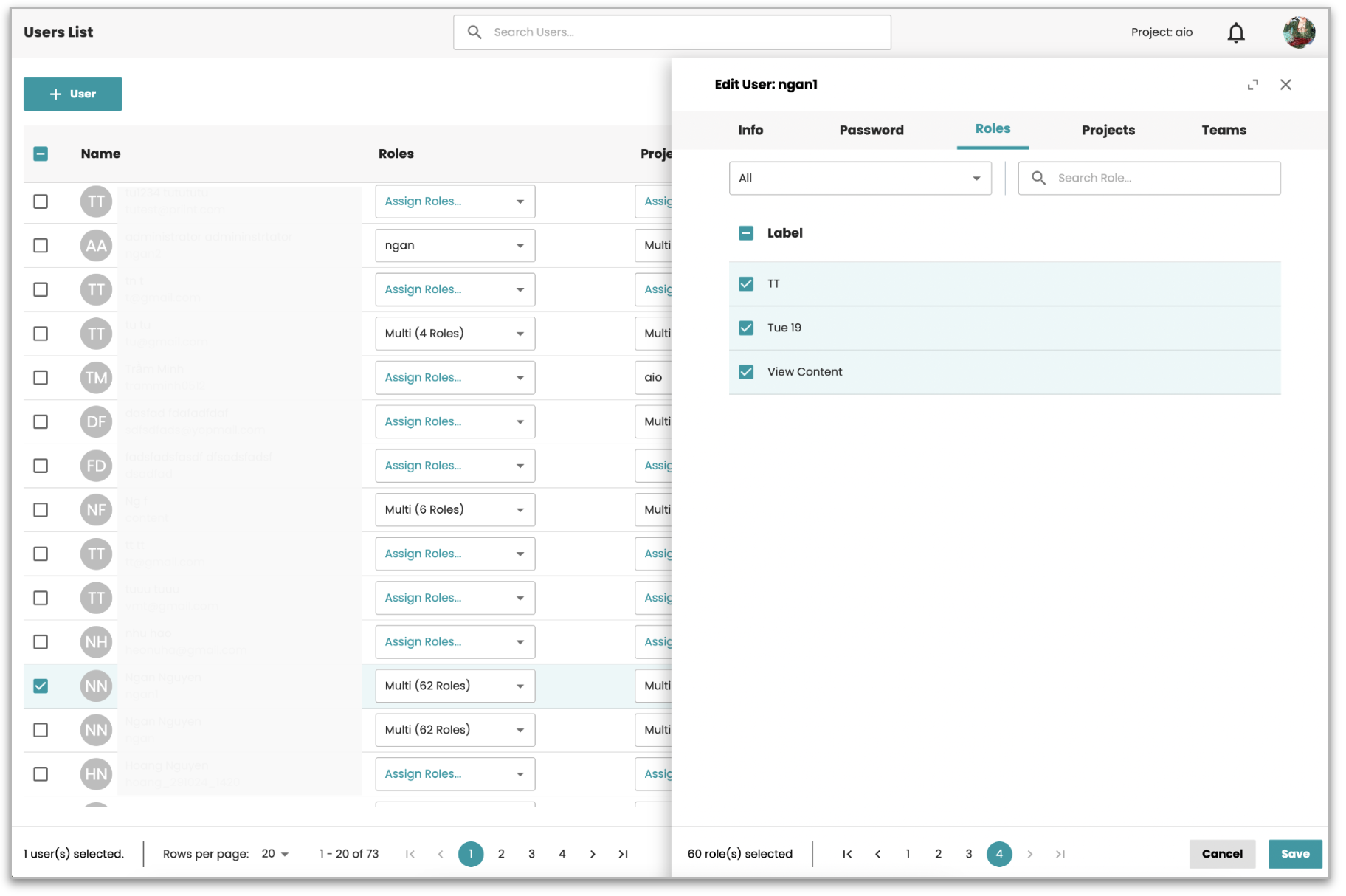
Task: Click the notification bell icon
Action: (x=1235, y=32)
